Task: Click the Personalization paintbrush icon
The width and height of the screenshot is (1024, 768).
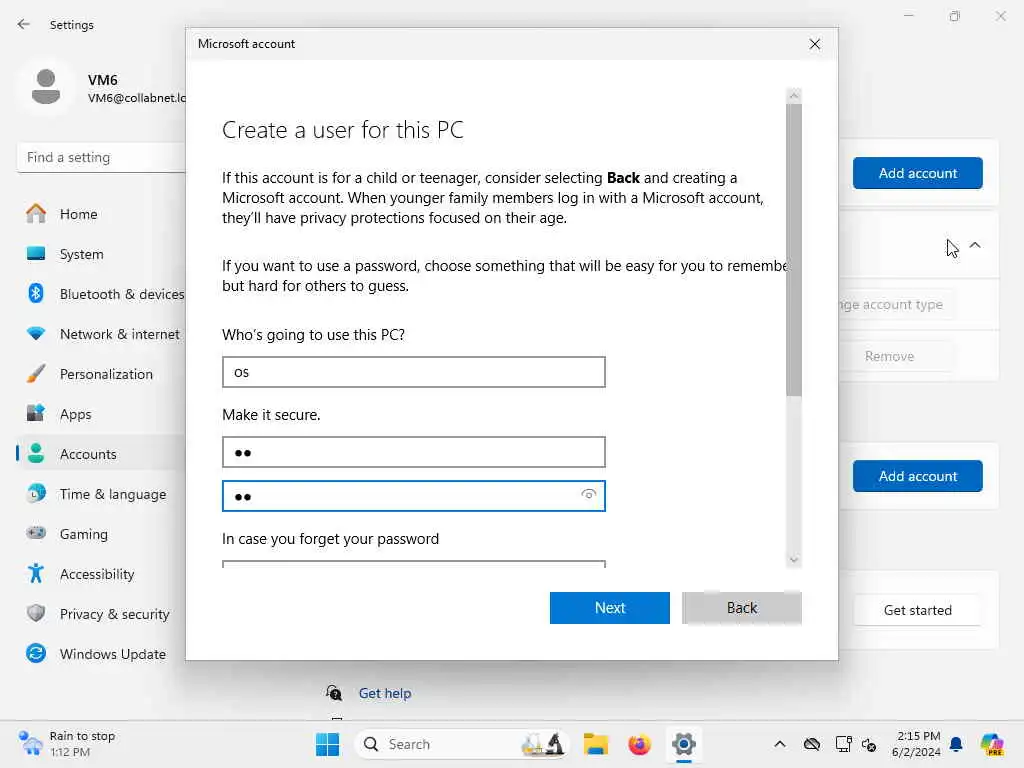Action: [x=36, y=374]
